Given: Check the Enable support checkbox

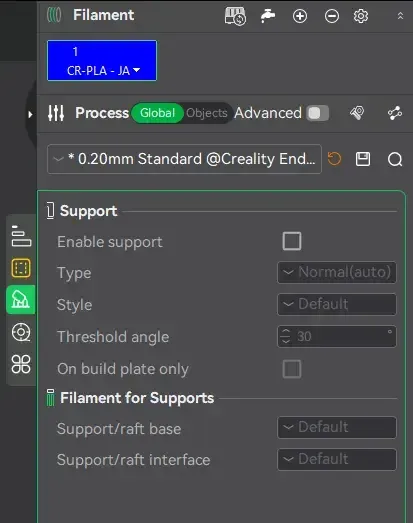Looking at the screenshot, I should coord(292,241).
